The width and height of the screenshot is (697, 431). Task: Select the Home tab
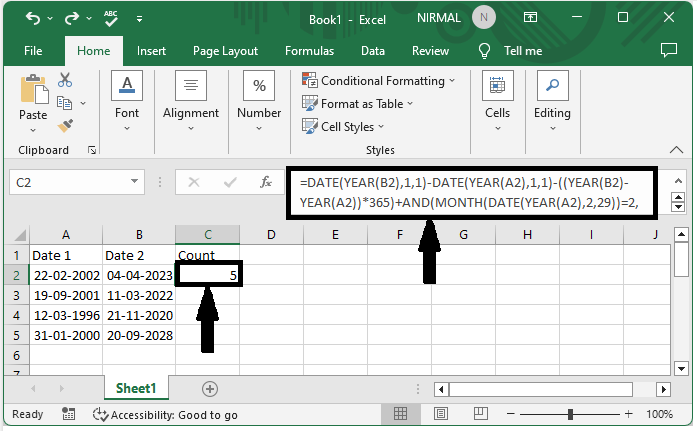click(93, 51)
